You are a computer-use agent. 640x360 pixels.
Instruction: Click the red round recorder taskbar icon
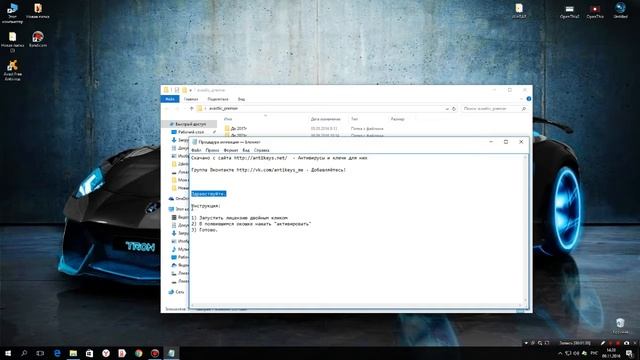(155, 353)
